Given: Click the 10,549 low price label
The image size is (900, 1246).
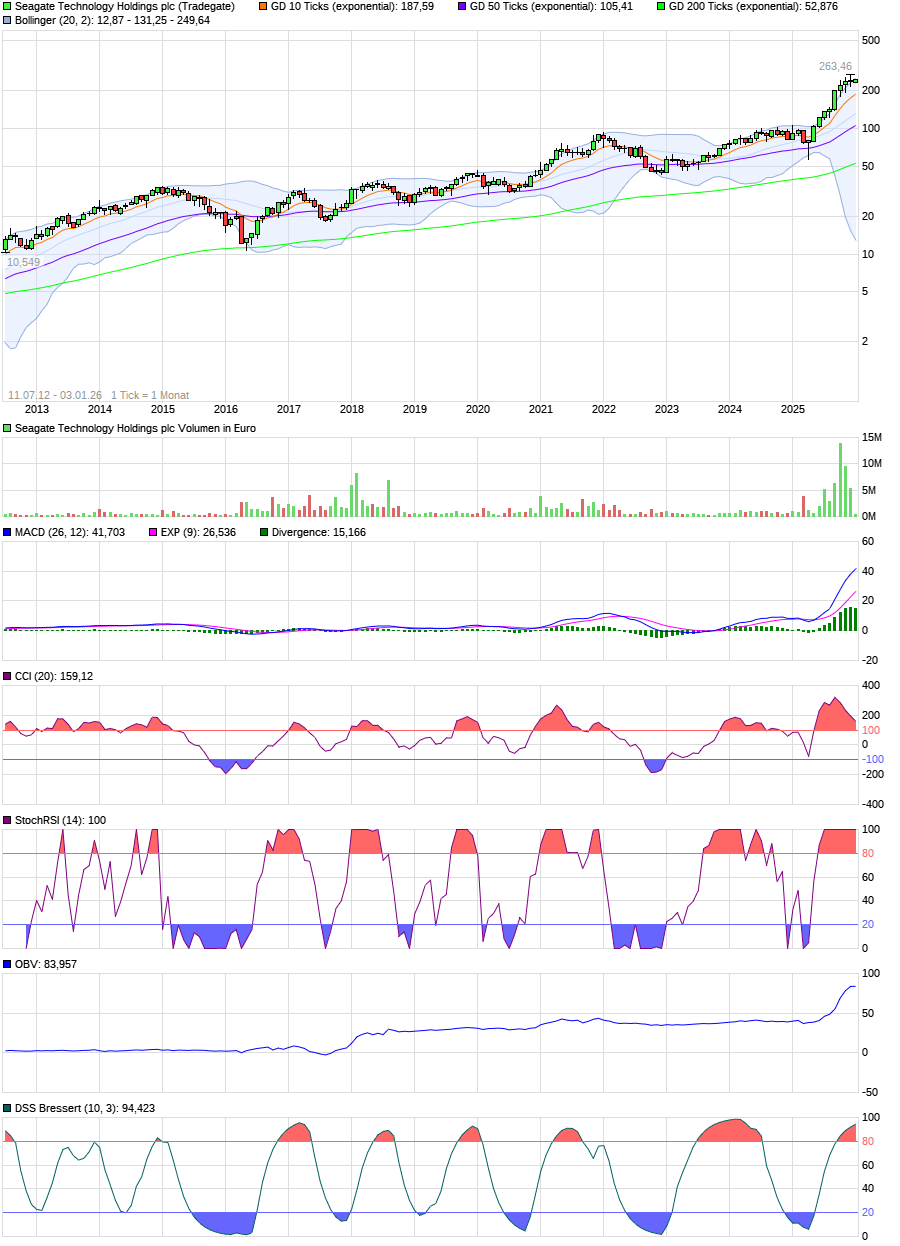Looking at the screenshot, I should tap(24, 262).
